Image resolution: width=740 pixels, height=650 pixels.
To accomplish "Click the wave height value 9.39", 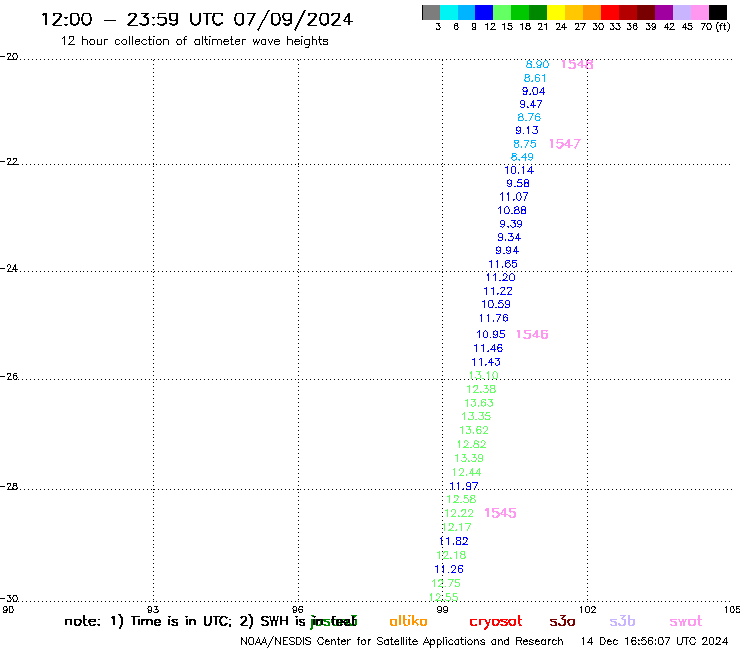I will point(511,224).
